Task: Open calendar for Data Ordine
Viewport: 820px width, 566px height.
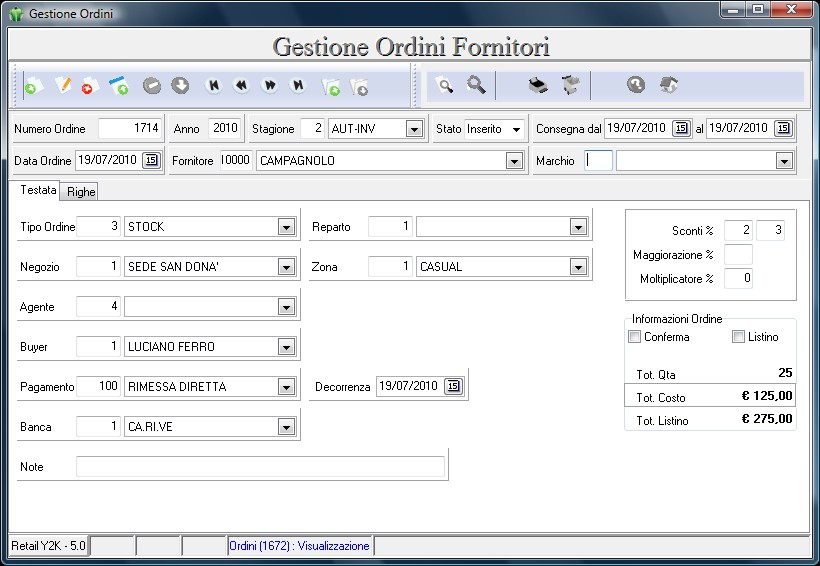Action: (x=152, y=160)
